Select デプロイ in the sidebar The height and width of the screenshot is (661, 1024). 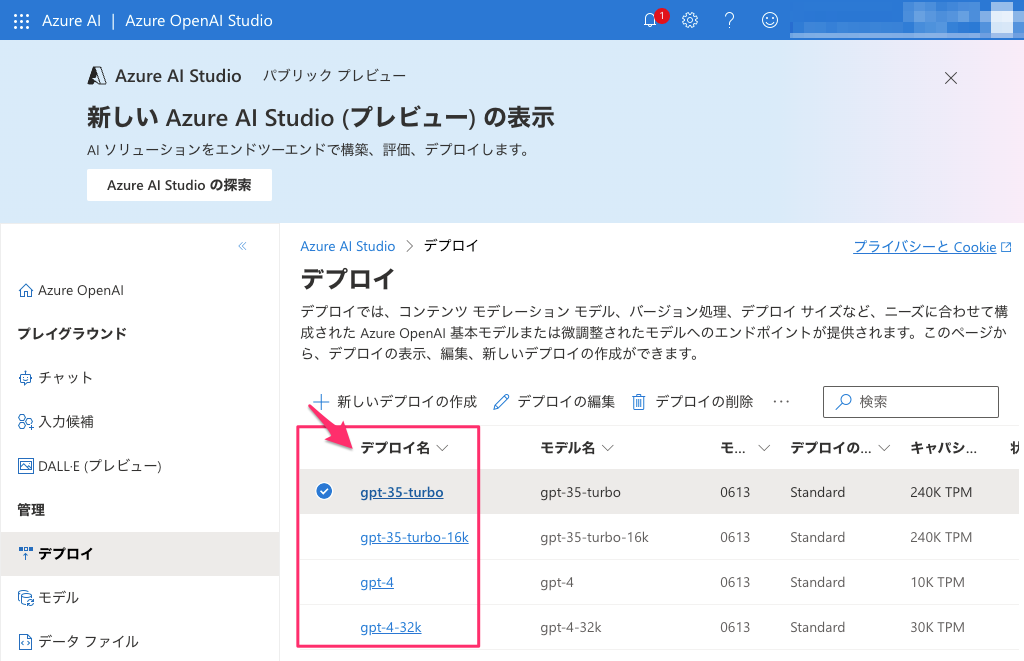[140, 554]
